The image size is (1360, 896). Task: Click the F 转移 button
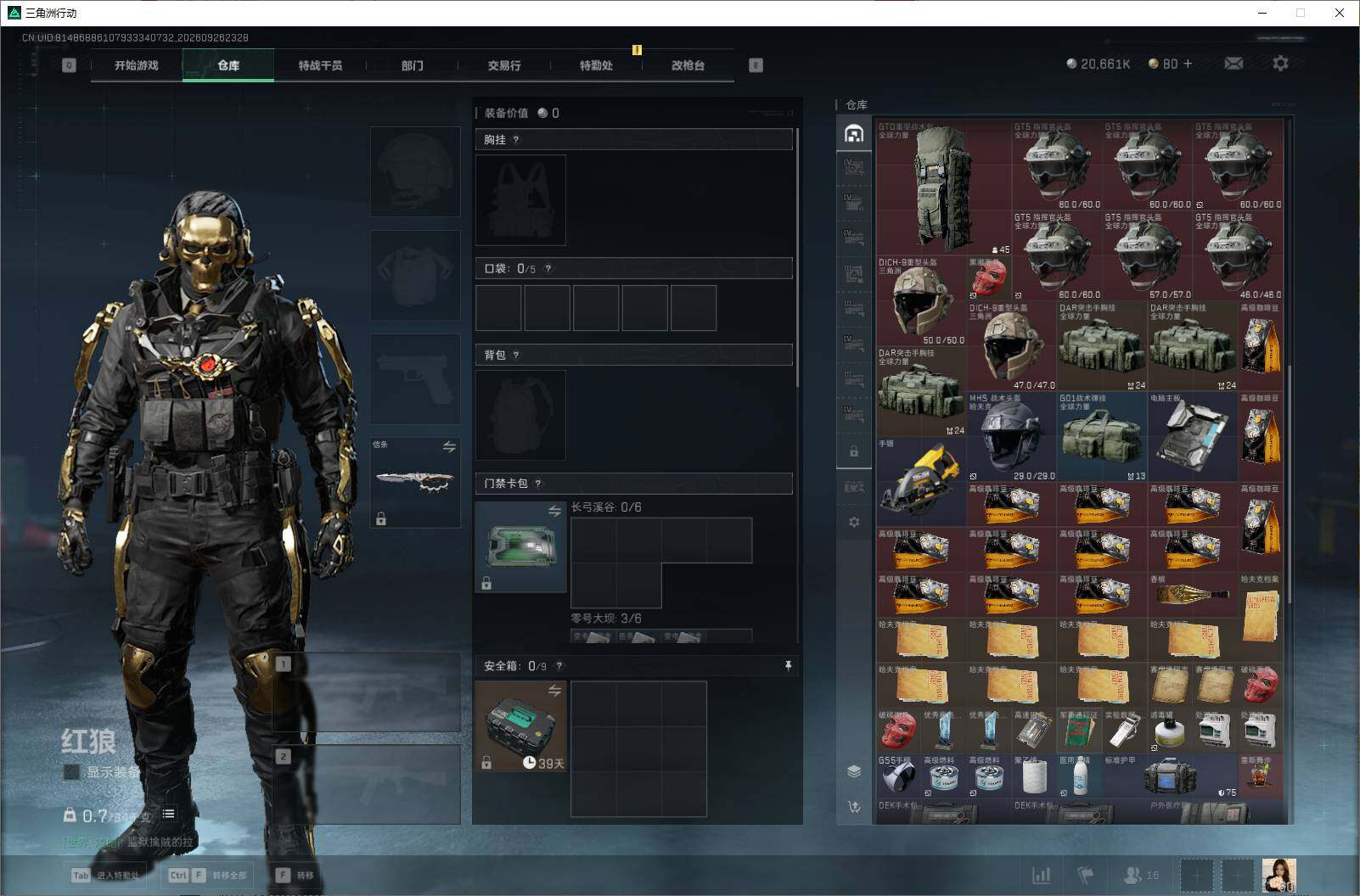(x=295, y=875)
